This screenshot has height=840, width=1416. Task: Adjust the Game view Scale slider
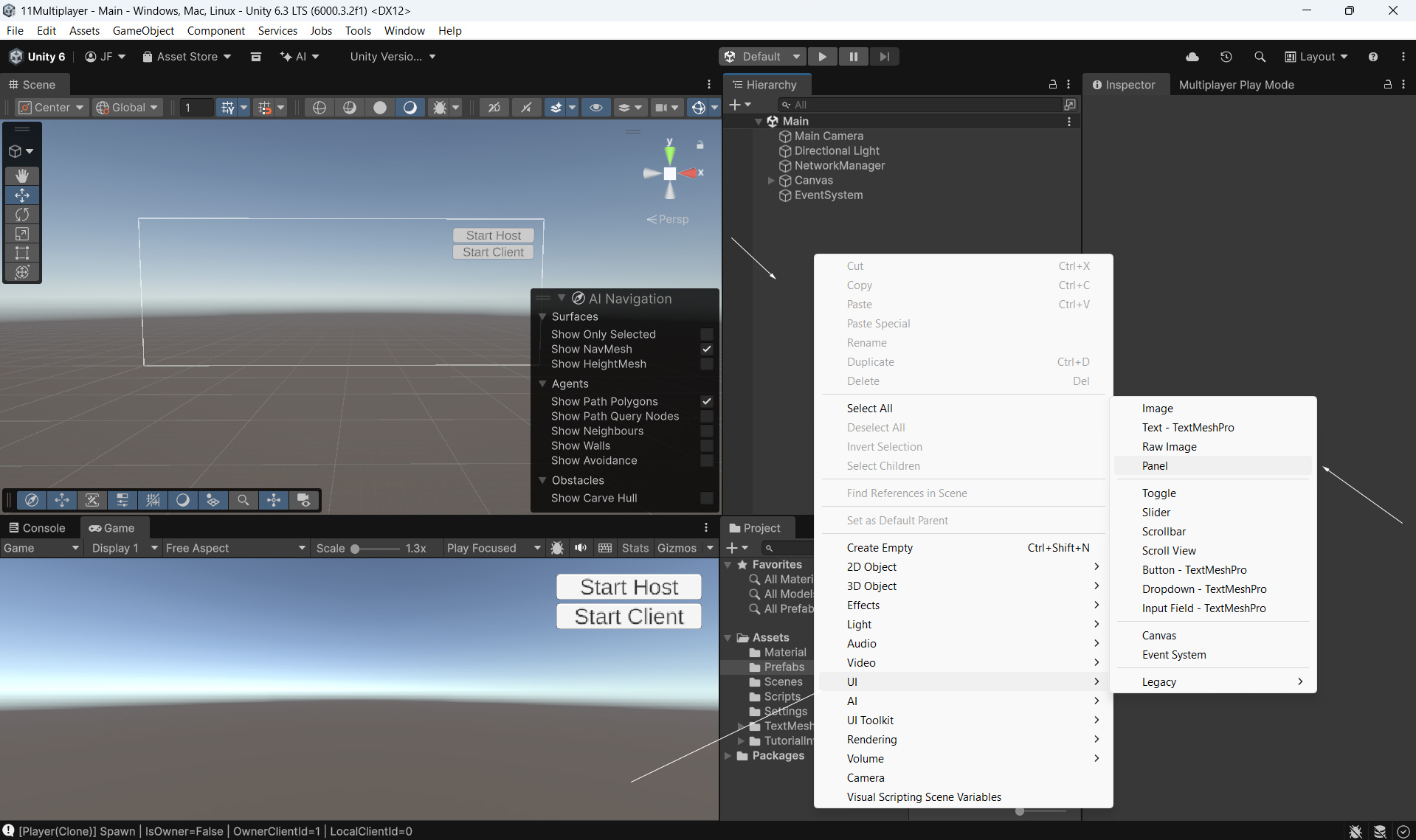356,549
